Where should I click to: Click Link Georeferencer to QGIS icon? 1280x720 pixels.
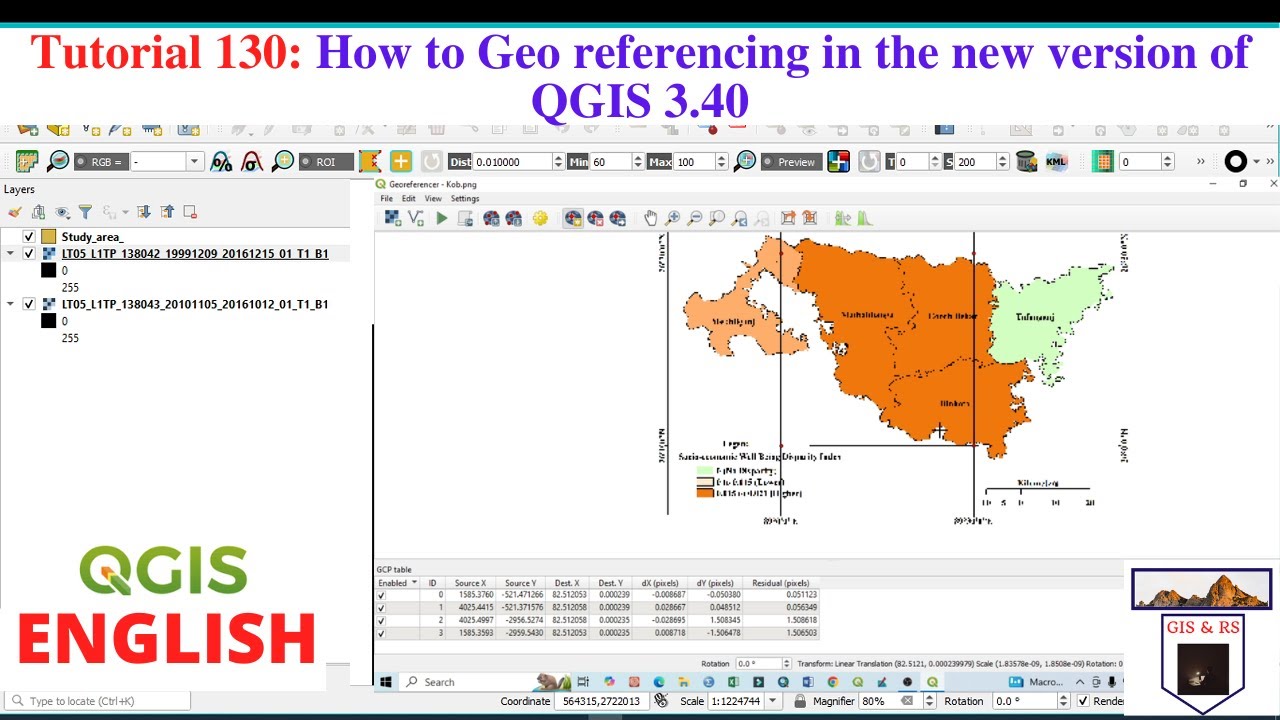(x=788, y=218)
